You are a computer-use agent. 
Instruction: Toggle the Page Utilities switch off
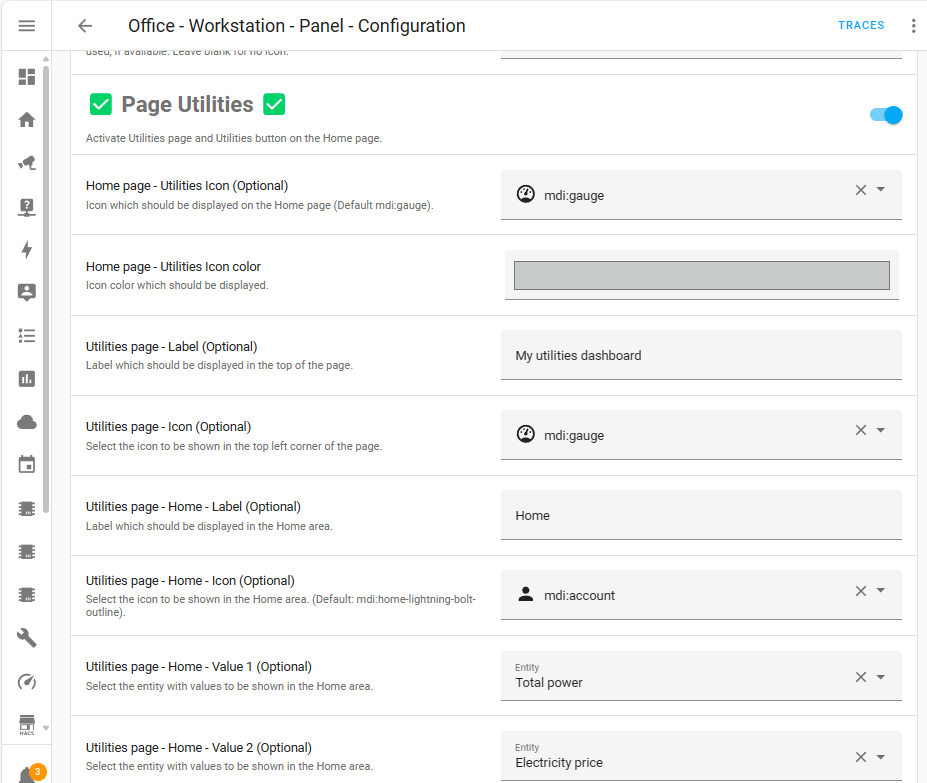point(886,115)
